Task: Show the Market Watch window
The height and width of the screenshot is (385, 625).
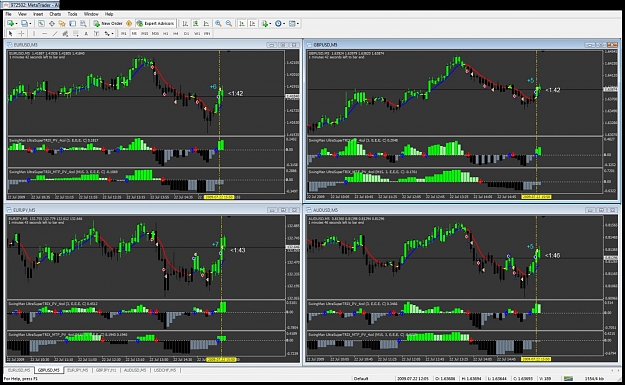Action: [x=41, y=24]
